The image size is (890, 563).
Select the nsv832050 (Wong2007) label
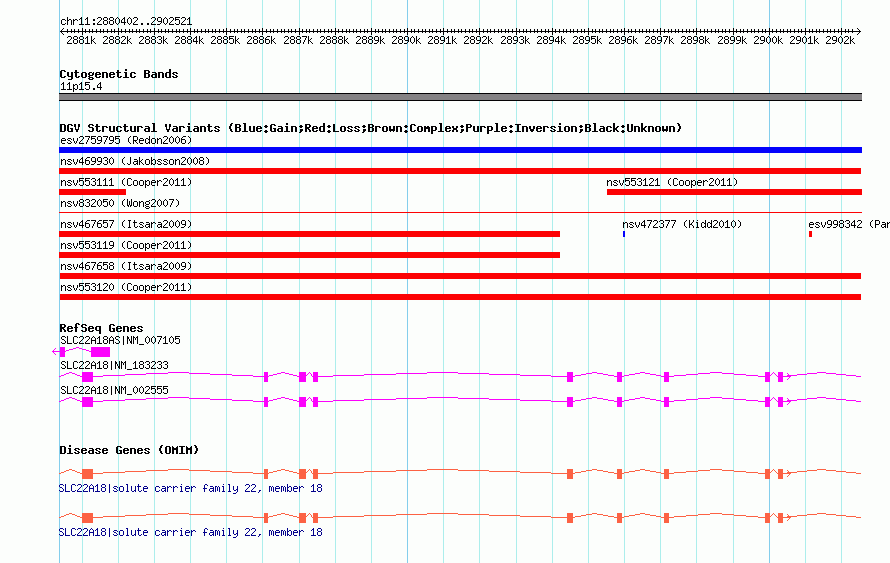[x=120, y=203]
